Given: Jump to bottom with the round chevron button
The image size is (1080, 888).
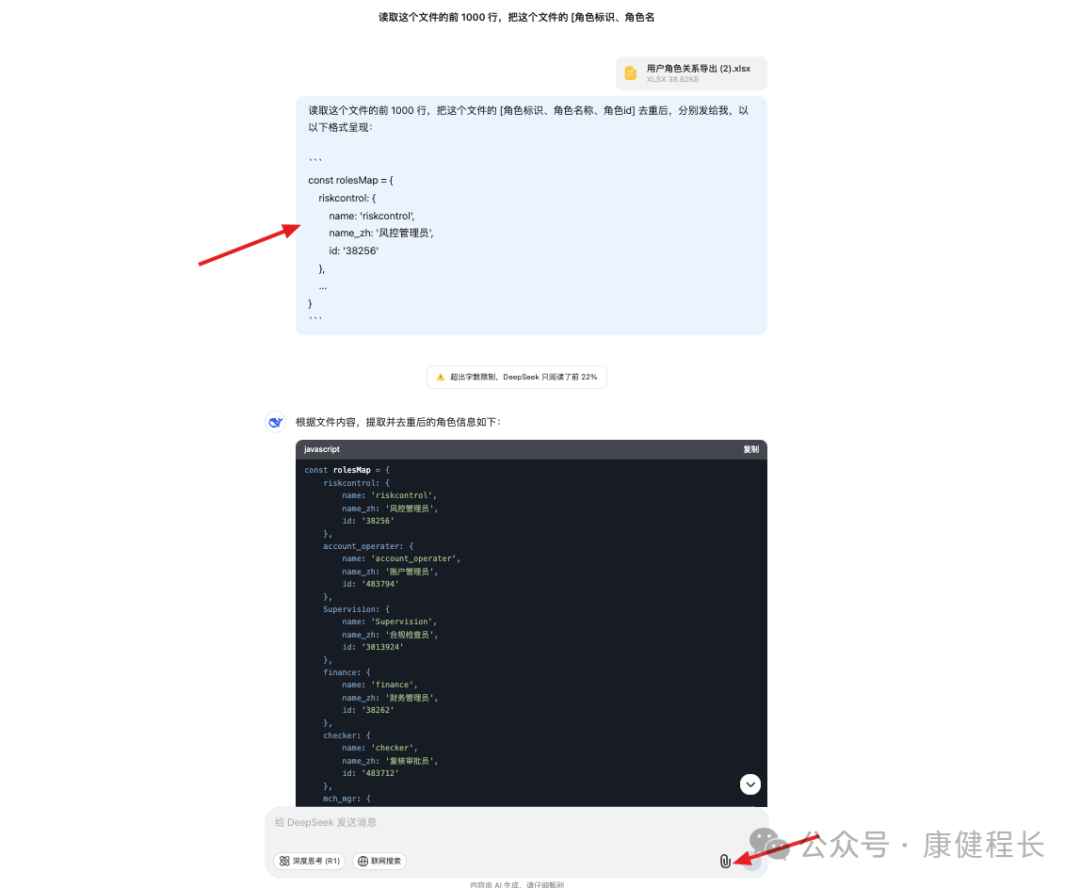Looking at the screenshot, I should coord(750,784).
